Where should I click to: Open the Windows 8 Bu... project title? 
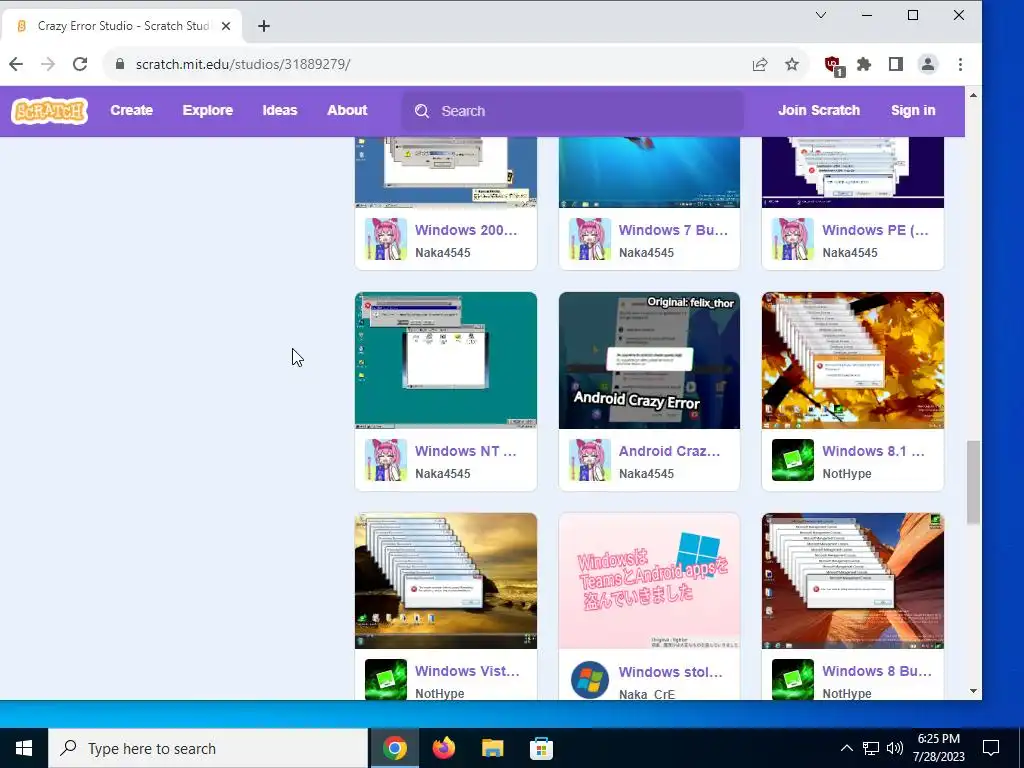tap(877, 671)
